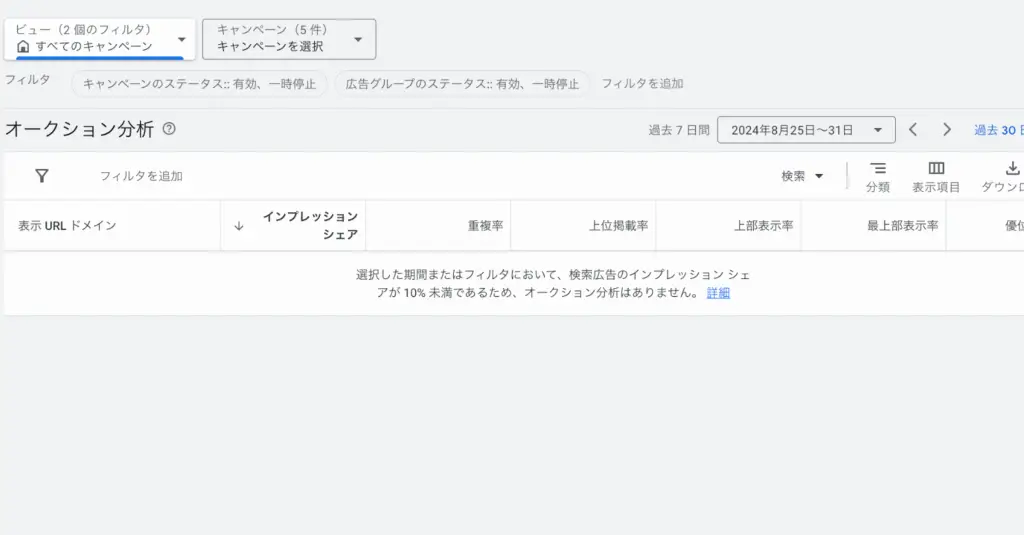Viewport: 1024px width, 535px height.
Task: Click the 詳細 link in the message
Action: (718, 293)
